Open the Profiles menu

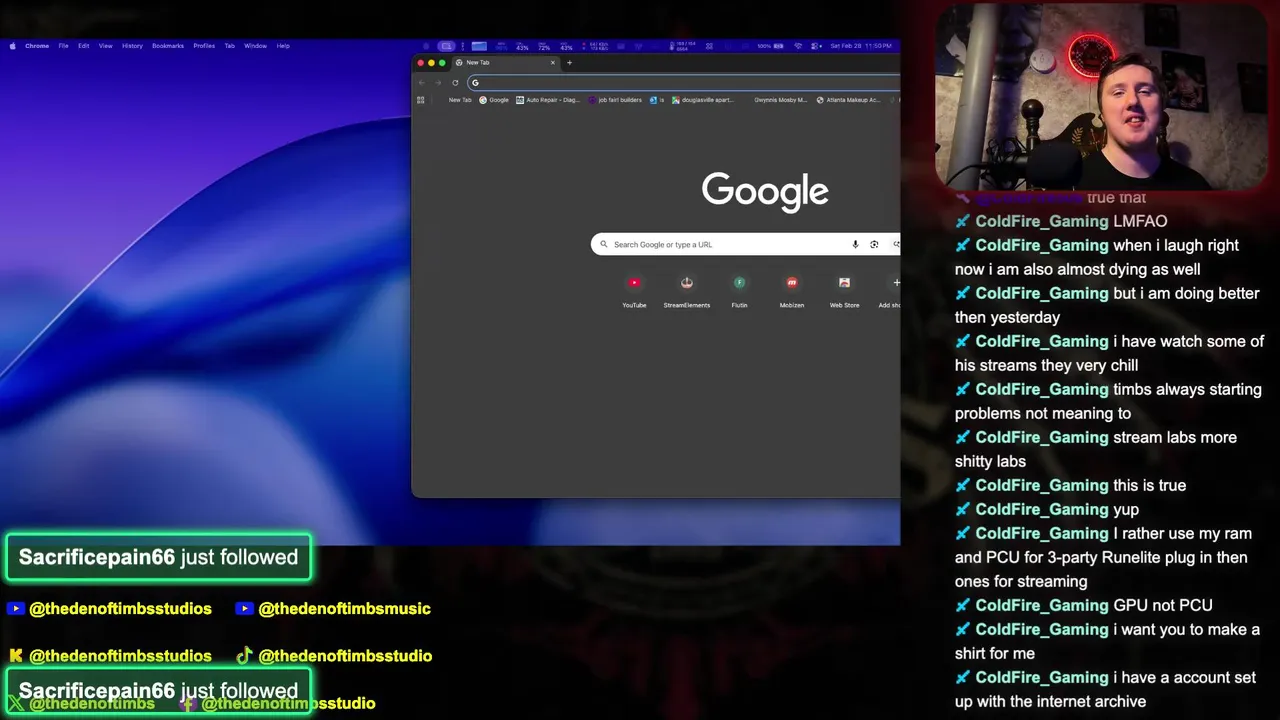pyautogui.click(x=204, y=46)
